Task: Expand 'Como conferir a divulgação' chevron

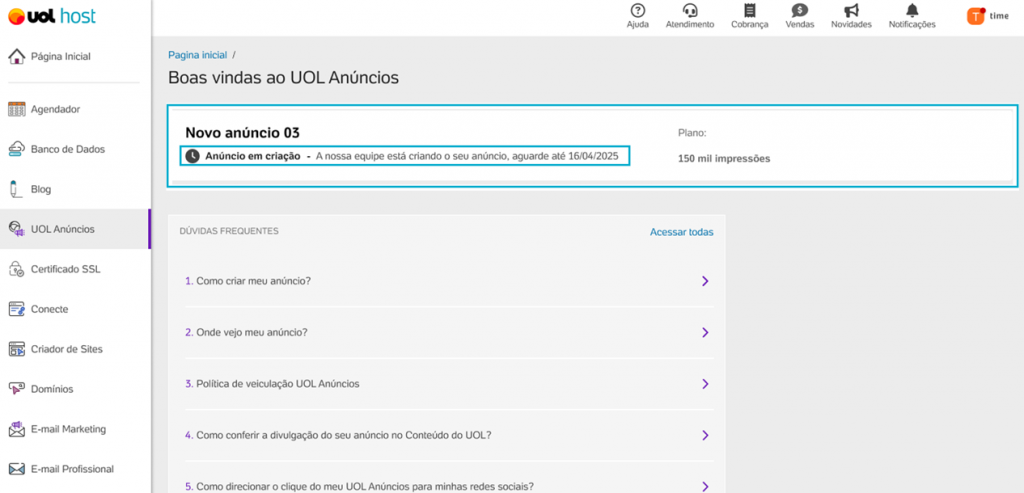Action: (705, 435)
